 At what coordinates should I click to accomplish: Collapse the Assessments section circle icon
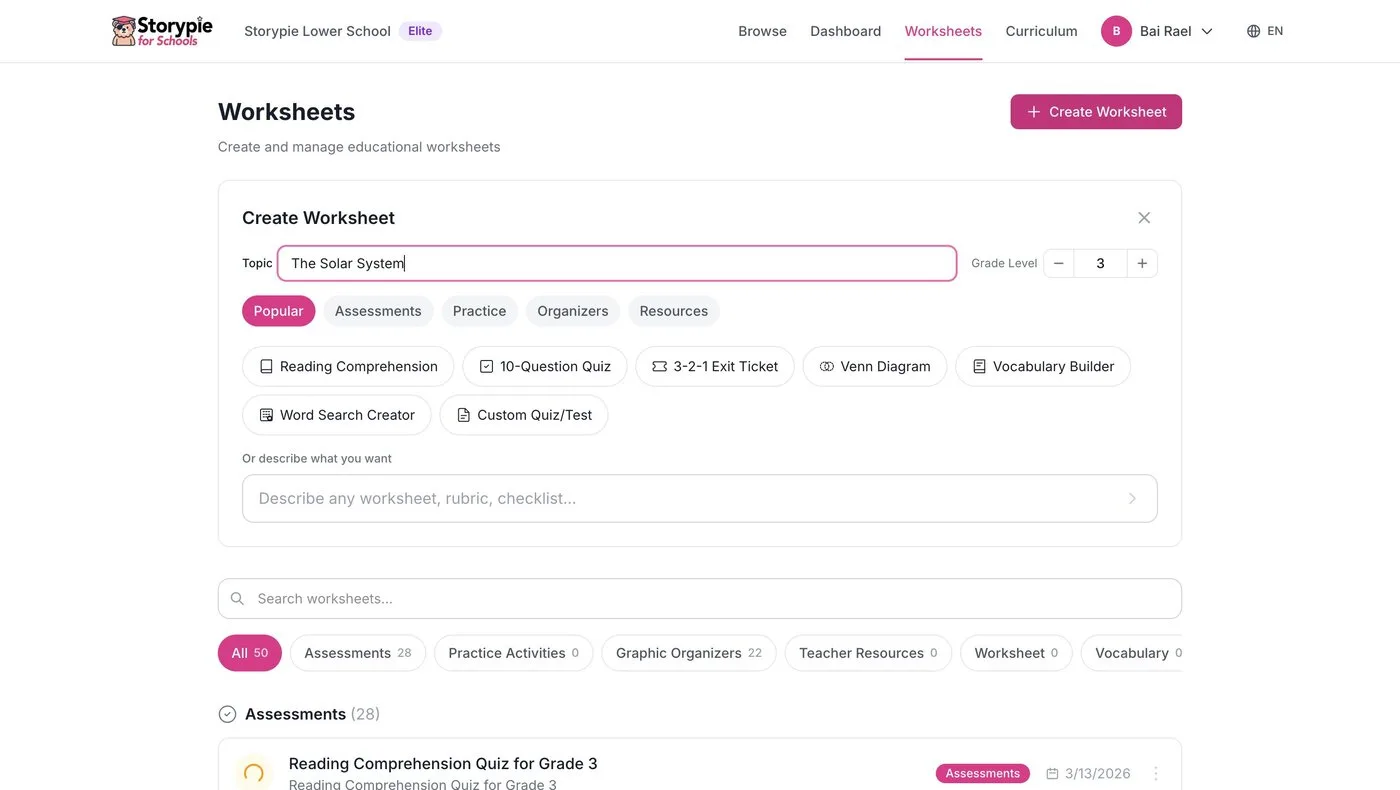(x=227, y=714)
